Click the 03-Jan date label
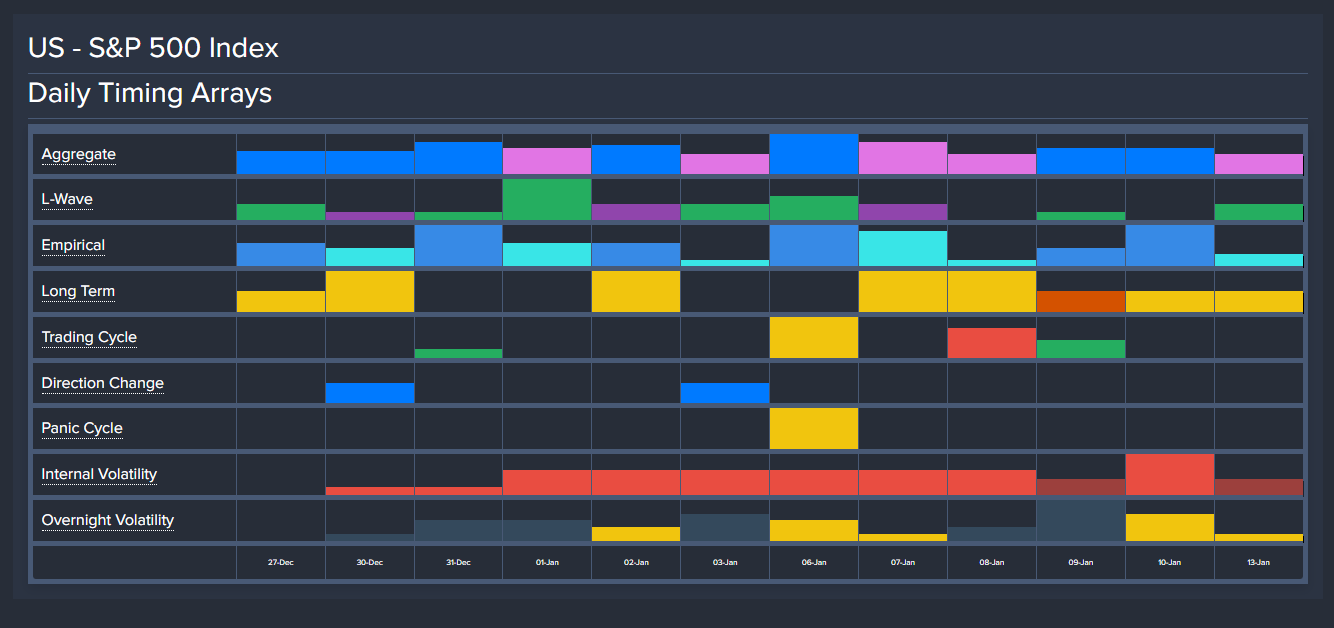The height and width of the screenshot is (628, 1334). (725, 562)
